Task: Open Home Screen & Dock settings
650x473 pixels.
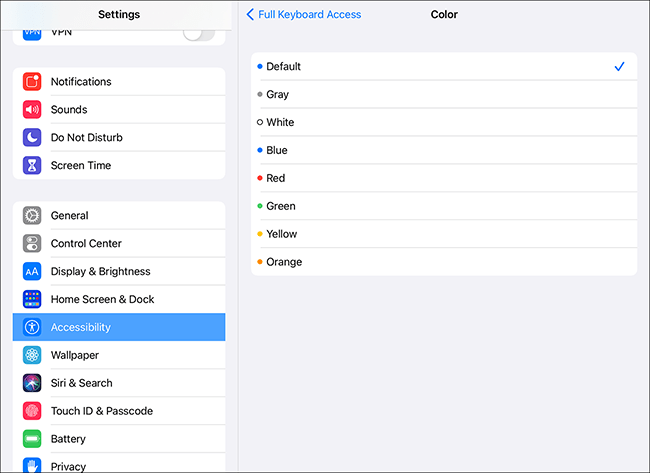Action: coord(119,299)
